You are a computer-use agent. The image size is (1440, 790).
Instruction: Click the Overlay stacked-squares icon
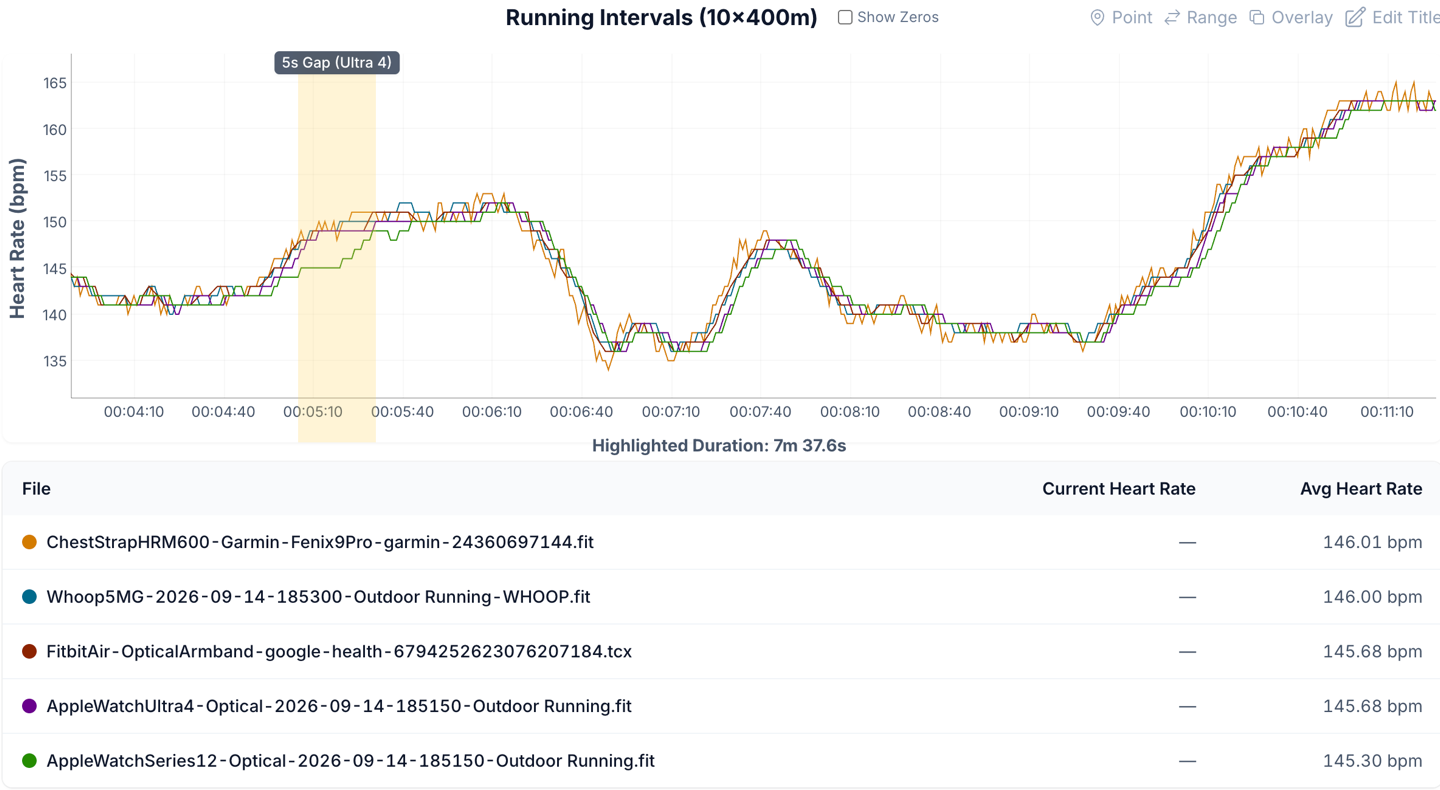pos(1257,18)
